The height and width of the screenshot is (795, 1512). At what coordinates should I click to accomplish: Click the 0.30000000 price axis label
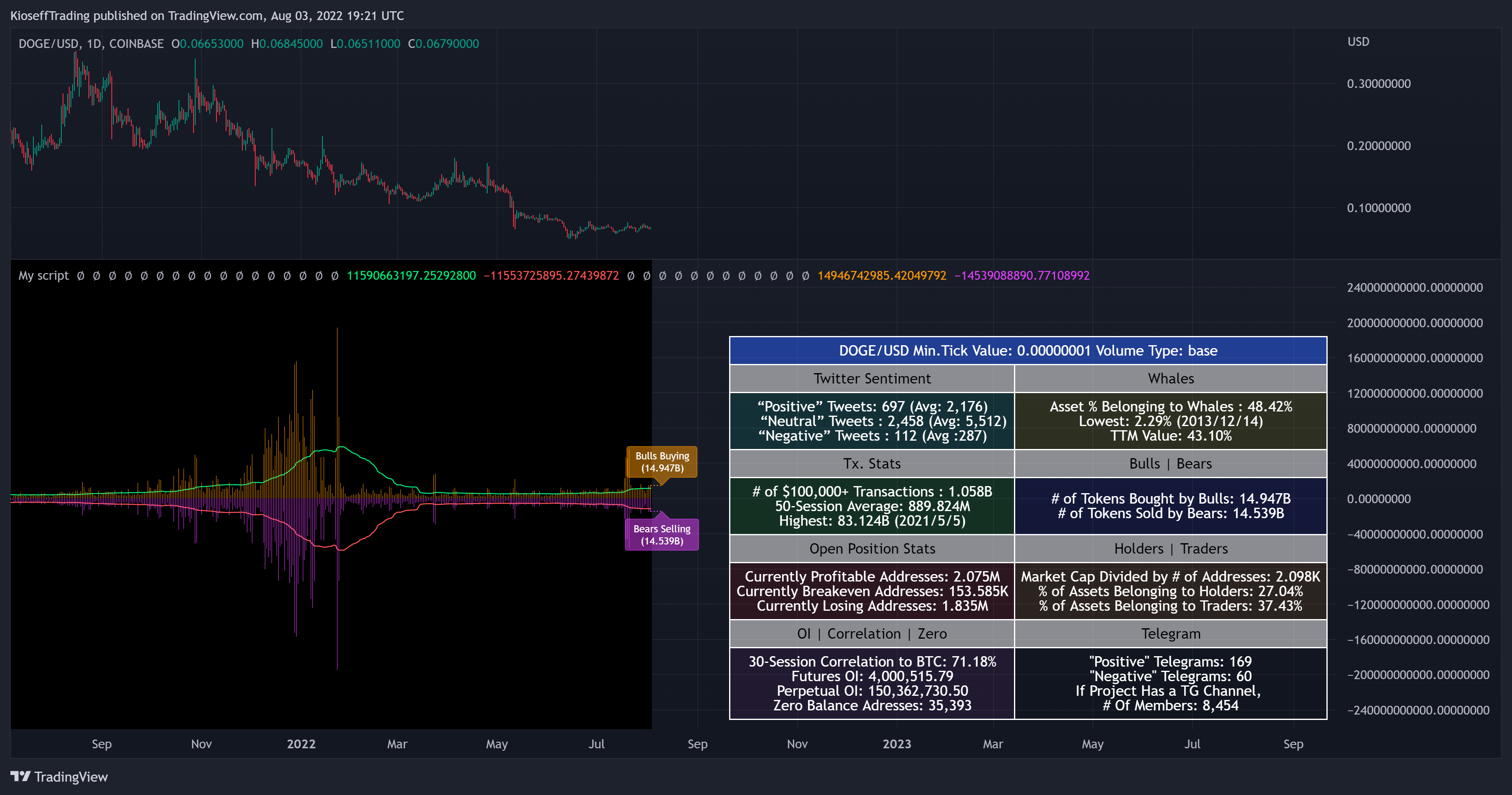coord(1379,84)
